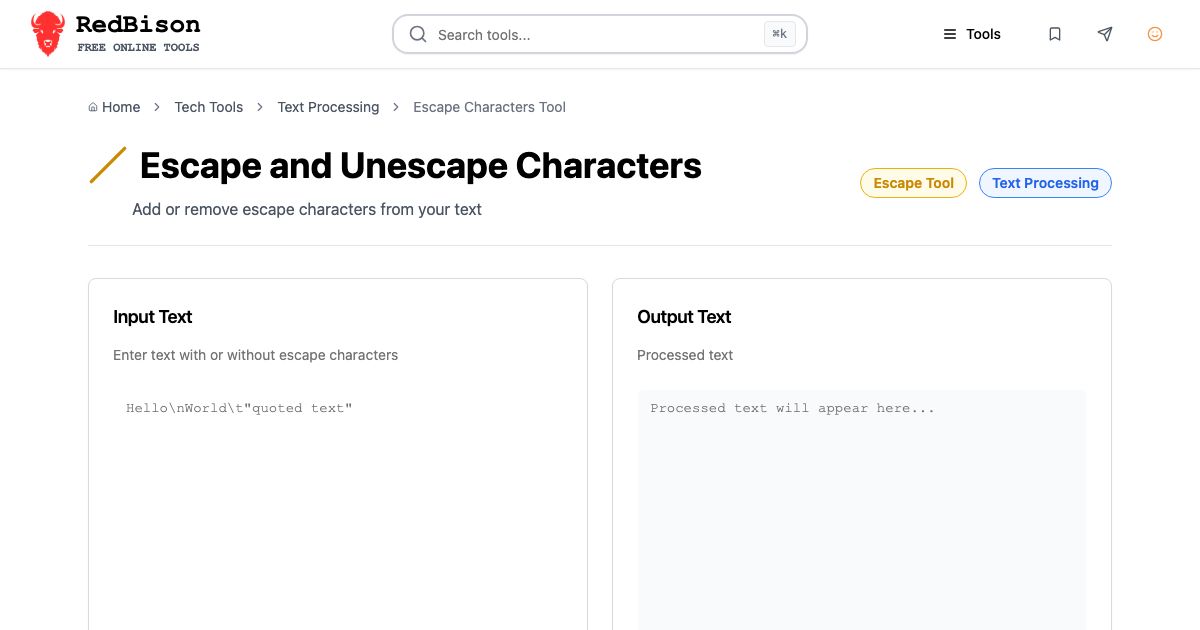Image resolution: width=1200 pixels, height=630 pixels.
Task: Click the RedBison site name text
Action: point(138,24)
